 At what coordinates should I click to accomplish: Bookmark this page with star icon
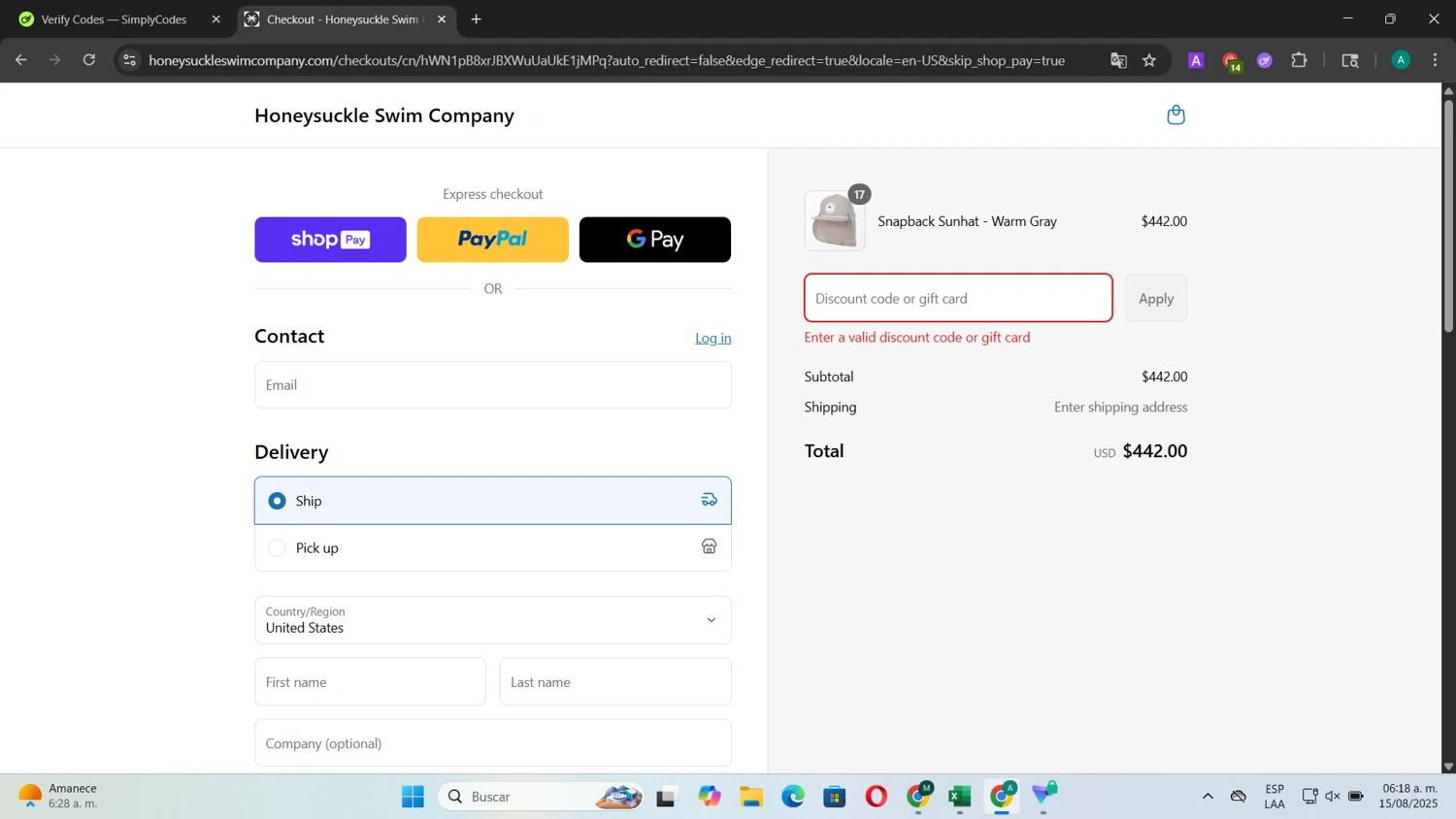(1149, 60)
